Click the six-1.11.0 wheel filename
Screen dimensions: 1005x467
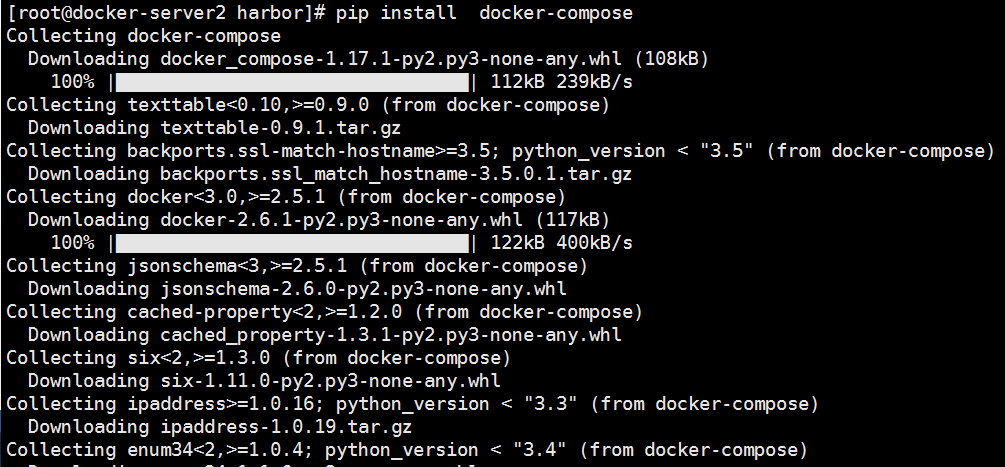click(x=330, y=381)
